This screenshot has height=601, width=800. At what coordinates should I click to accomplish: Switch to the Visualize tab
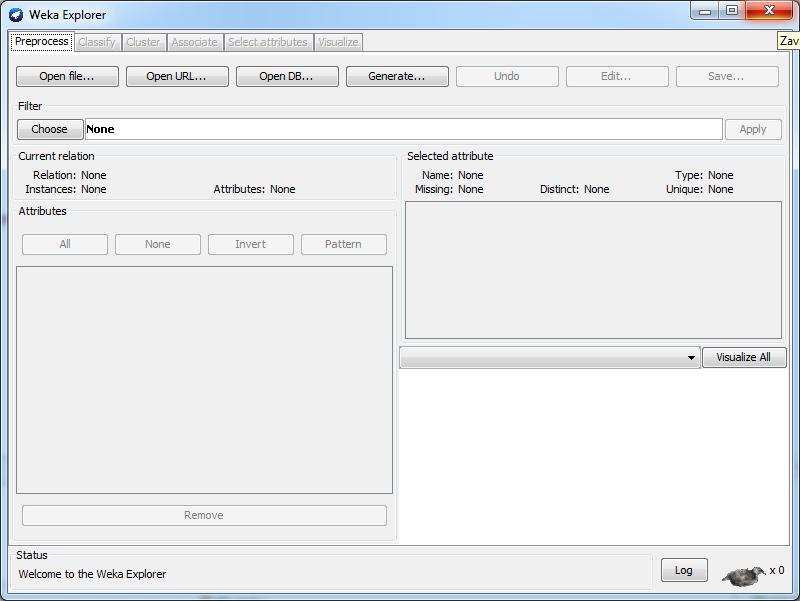click(x=338, y=42)
